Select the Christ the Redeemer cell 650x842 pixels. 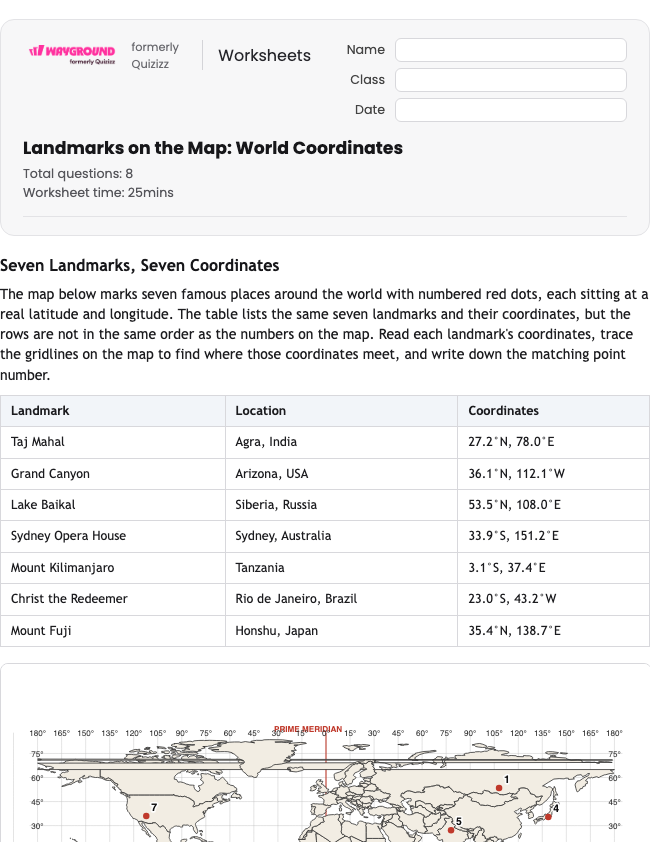[113, 599]
